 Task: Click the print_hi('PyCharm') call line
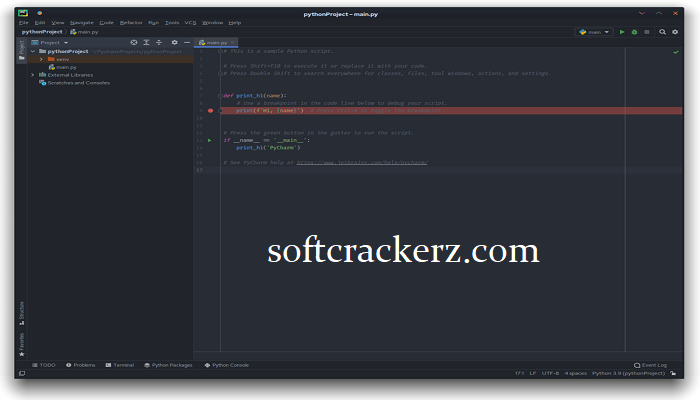[x=268, y=148]
